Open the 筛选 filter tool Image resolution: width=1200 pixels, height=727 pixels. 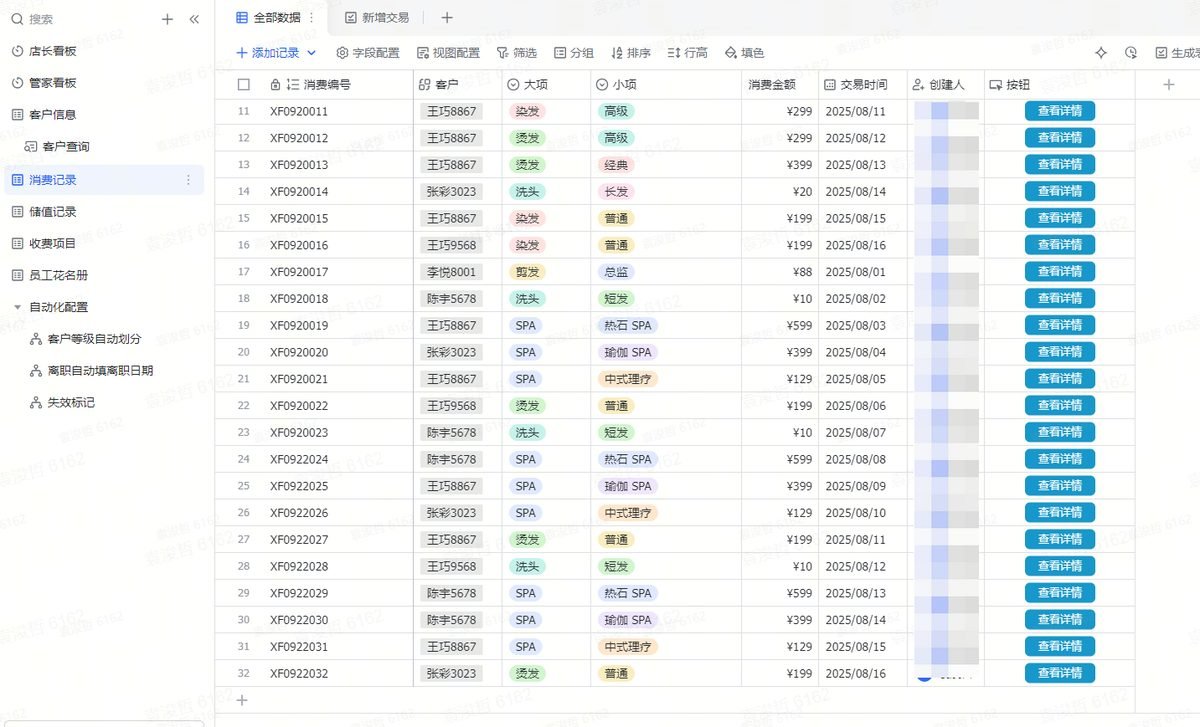(517, 53)
